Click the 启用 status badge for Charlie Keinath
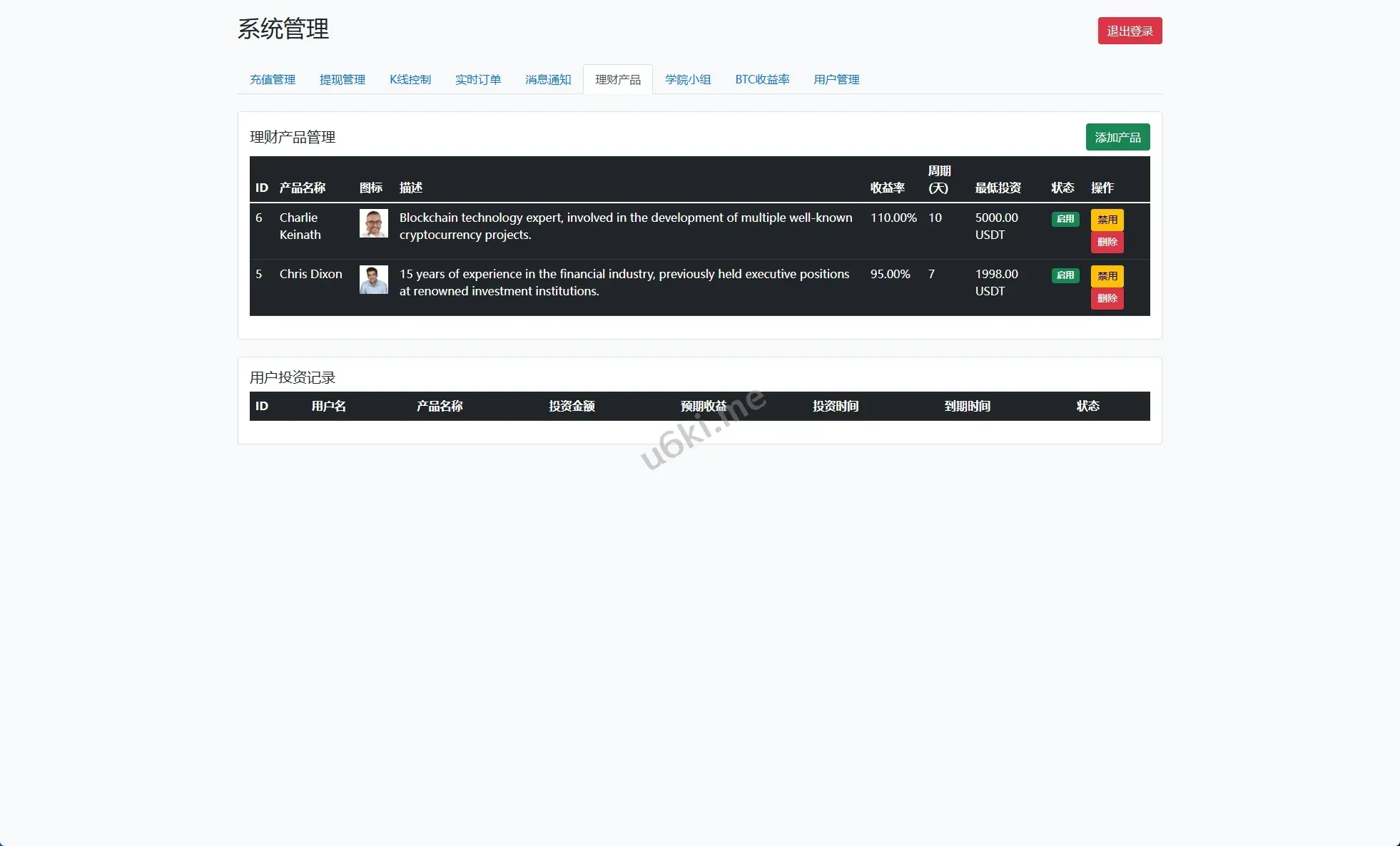This screenshot has height=846, width=1400. coord(1065,219)
